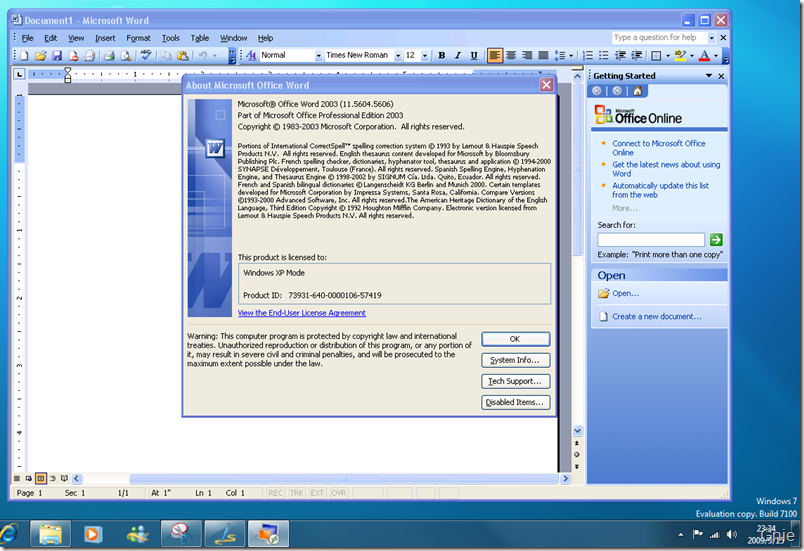Toggle numbered list formatting
This screenshot has height=551, width=804.
(x=588, y=55)
